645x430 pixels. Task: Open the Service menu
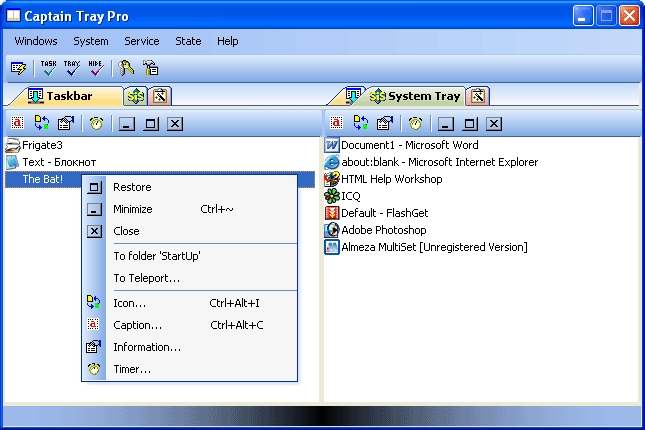point(141,41)
